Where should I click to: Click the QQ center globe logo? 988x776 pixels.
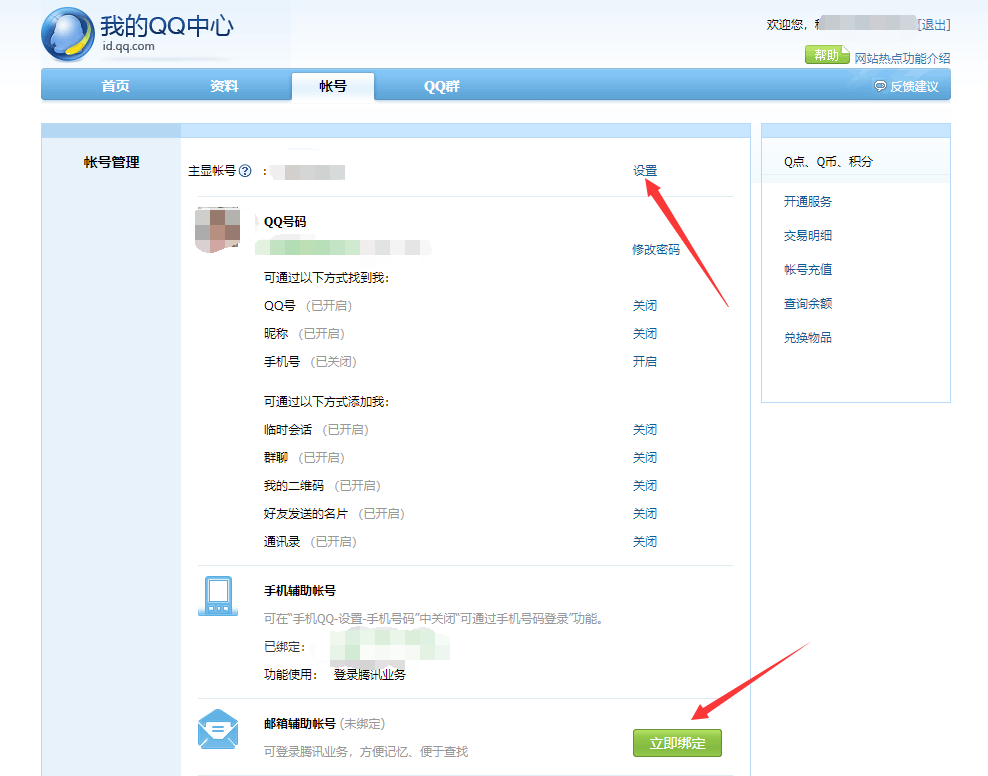67,35
